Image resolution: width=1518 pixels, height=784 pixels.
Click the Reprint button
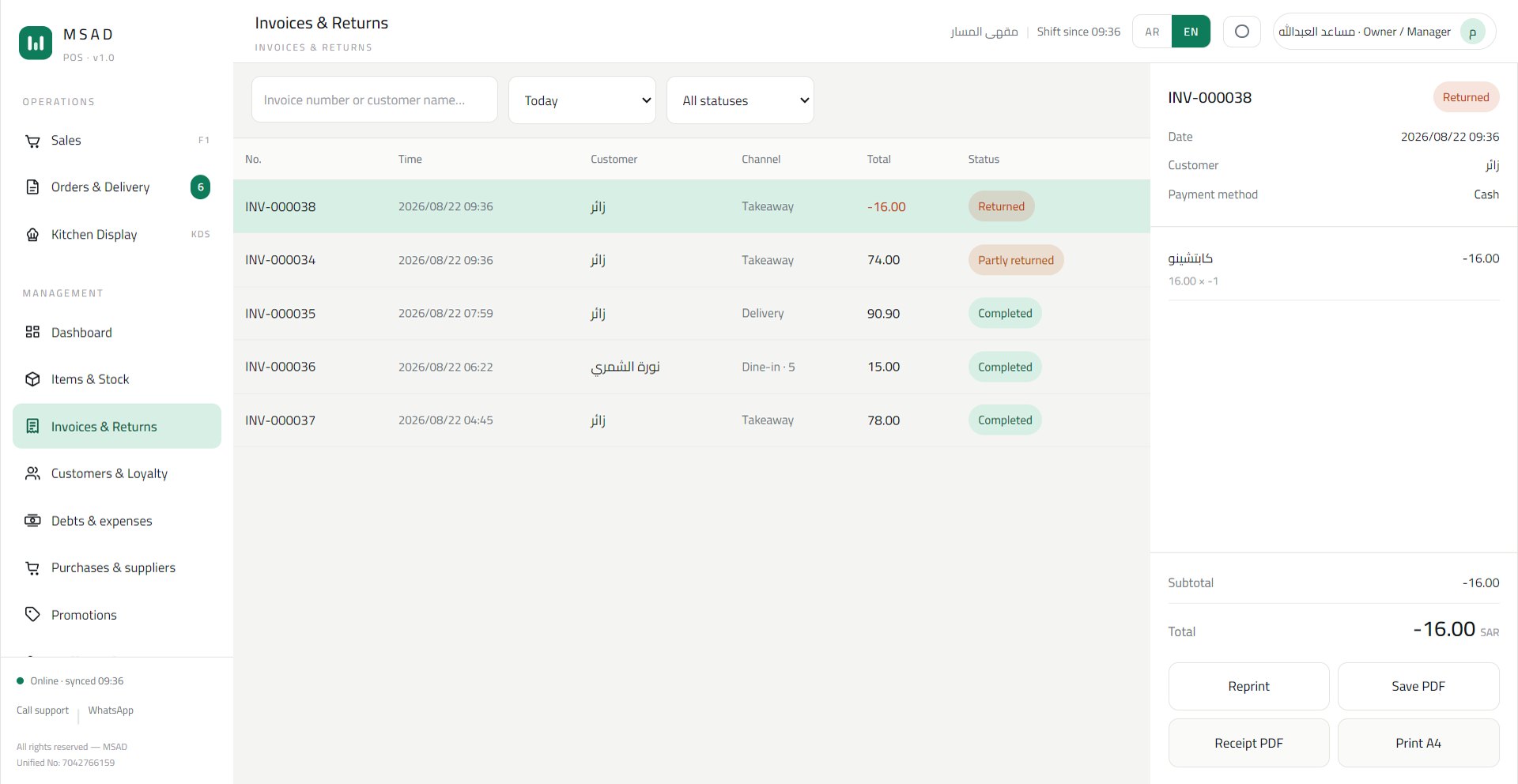(1248, 686)
